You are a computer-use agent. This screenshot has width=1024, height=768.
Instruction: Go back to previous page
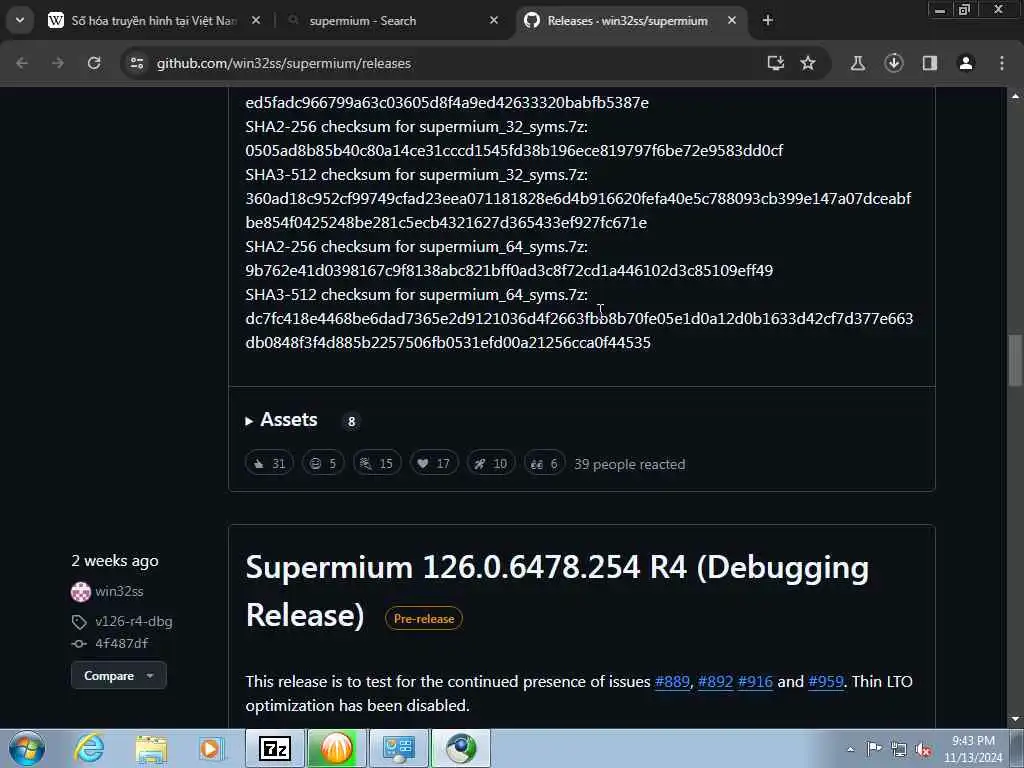point(22,63)
